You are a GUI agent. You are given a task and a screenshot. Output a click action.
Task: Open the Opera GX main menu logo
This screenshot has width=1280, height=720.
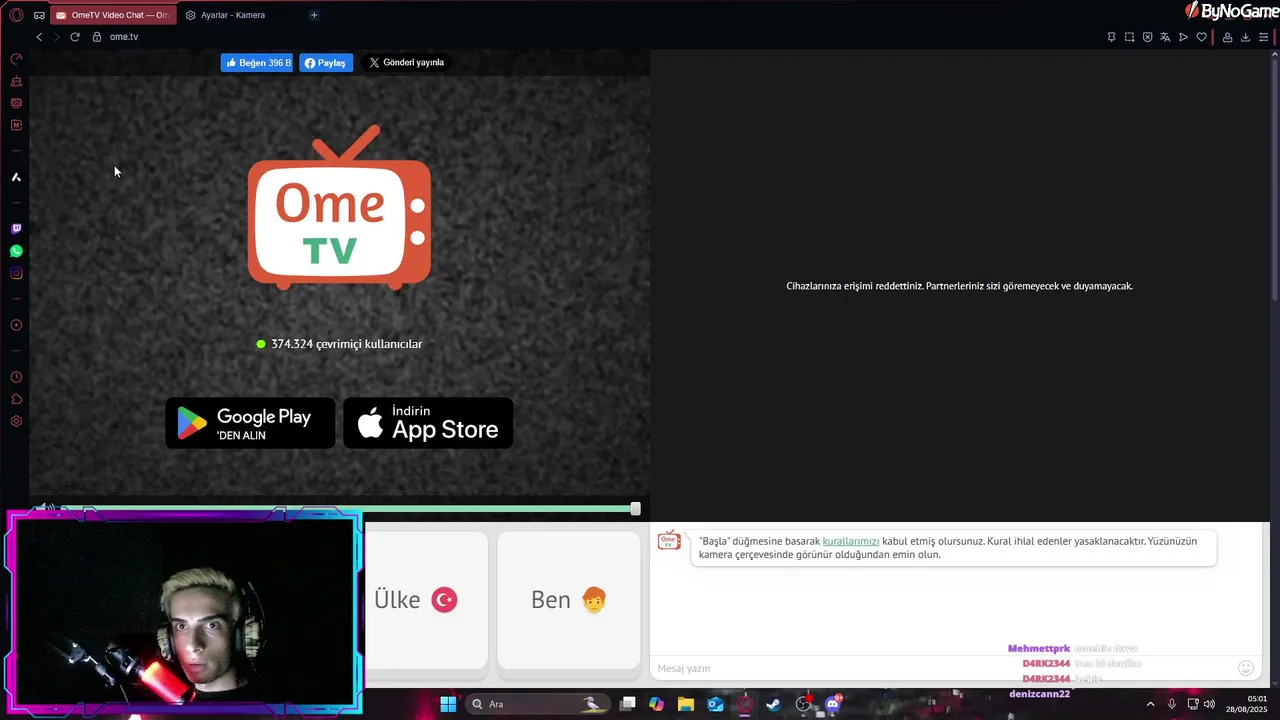coord(16,15)
